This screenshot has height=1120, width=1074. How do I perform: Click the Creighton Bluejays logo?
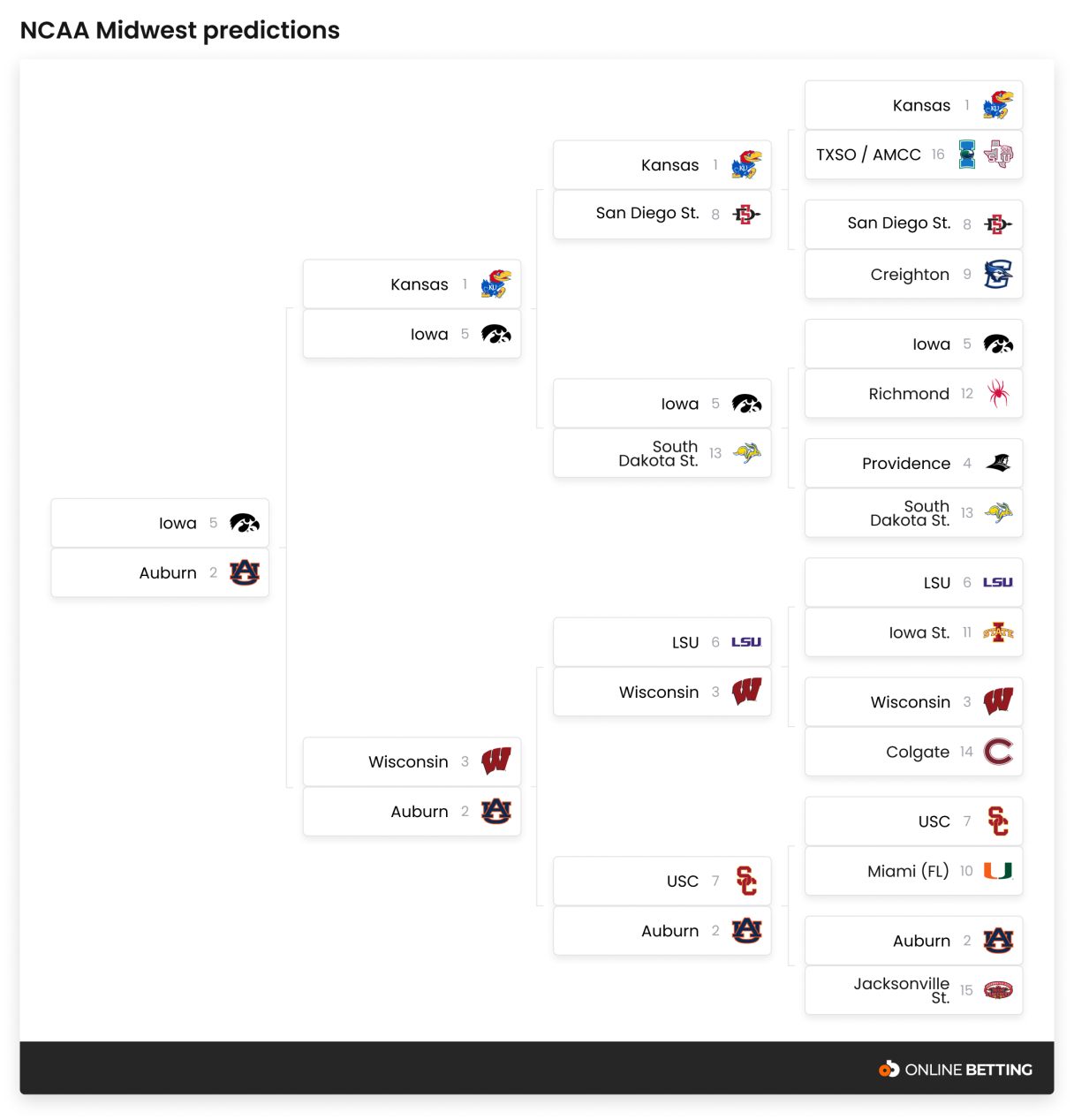pyautogui.click(x=998, y=275)
